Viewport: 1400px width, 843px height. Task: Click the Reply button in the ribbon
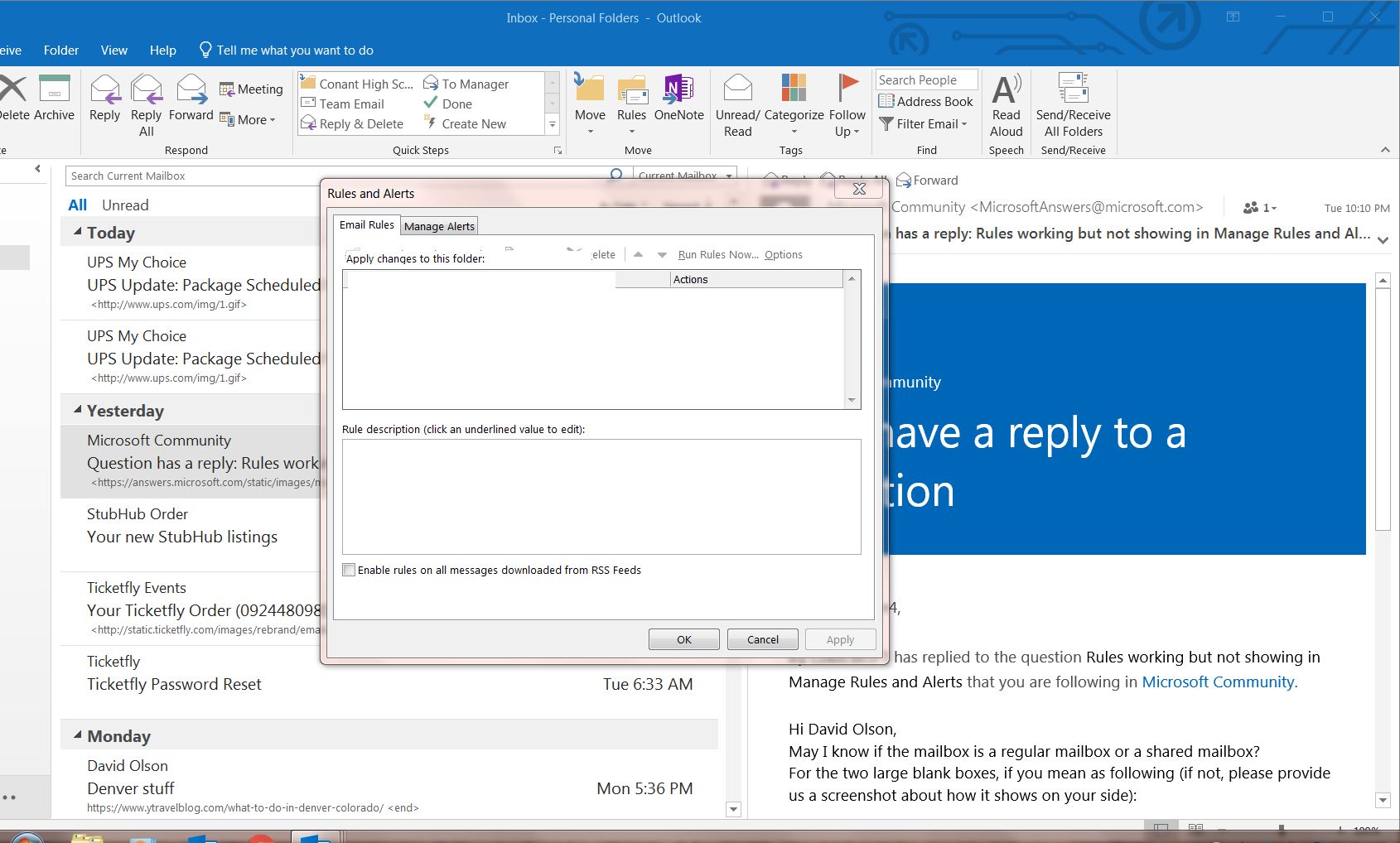click(x=104, y=98)
